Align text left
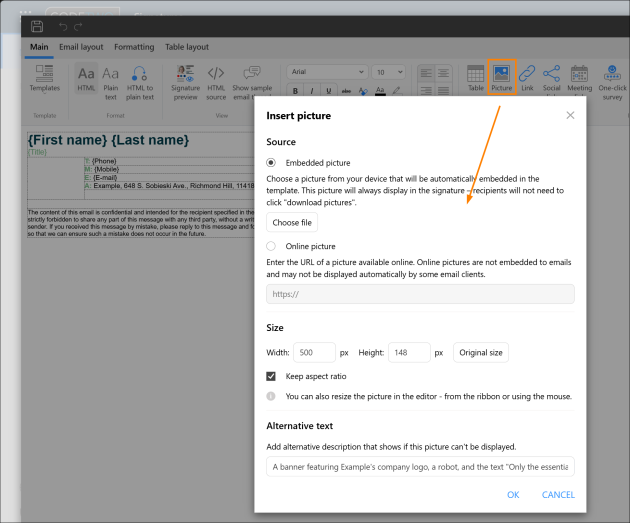Image resolution: width=630 pixels, height=523 pixels. 426,73
